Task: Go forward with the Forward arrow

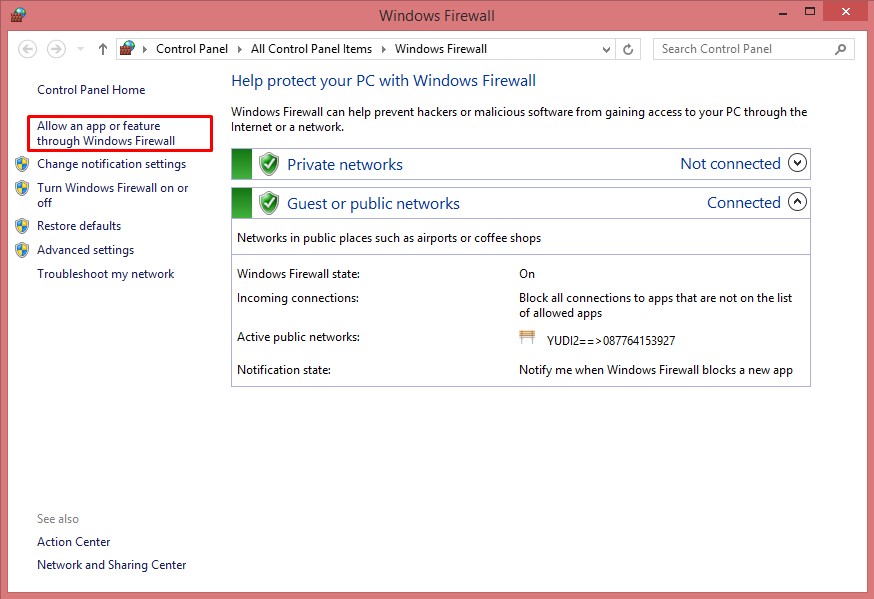Action: (56, 49)
